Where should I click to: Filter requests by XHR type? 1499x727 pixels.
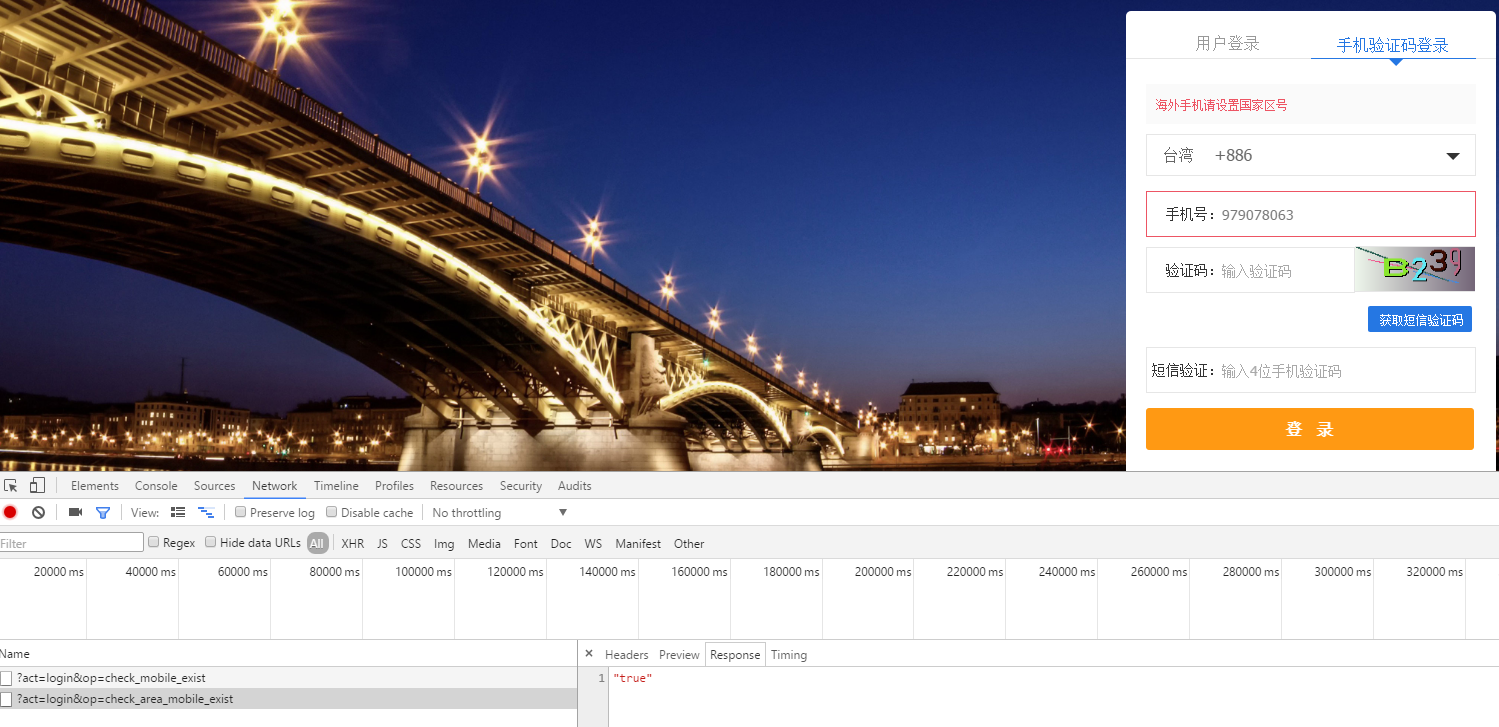coord(352,544)
